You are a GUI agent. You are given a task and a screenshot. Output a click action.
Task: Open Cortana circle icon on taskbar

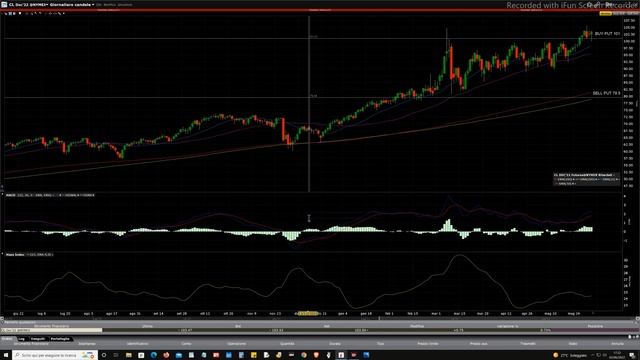[x=104, y=355]
